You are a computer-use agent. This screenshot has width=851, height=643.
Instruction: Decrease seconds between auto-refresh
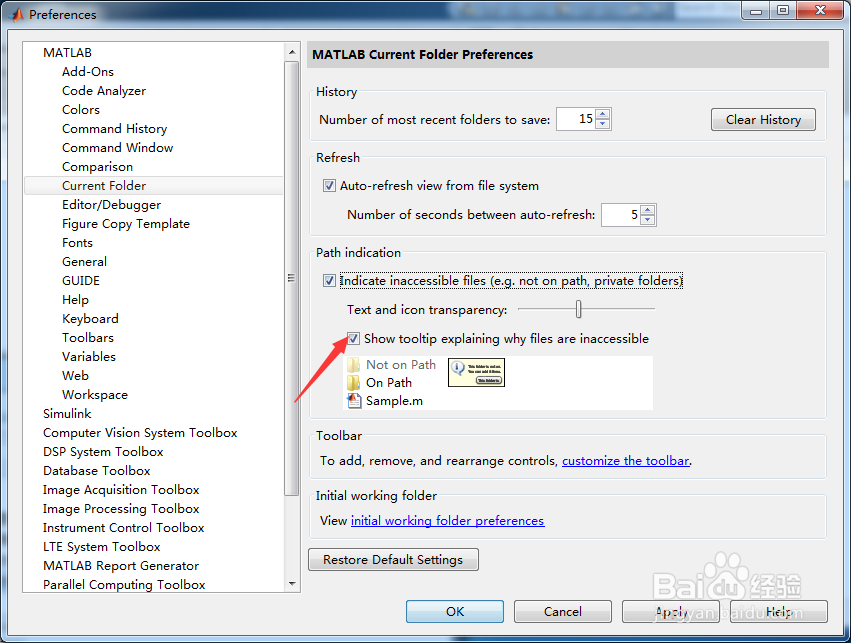coord(647,219)
